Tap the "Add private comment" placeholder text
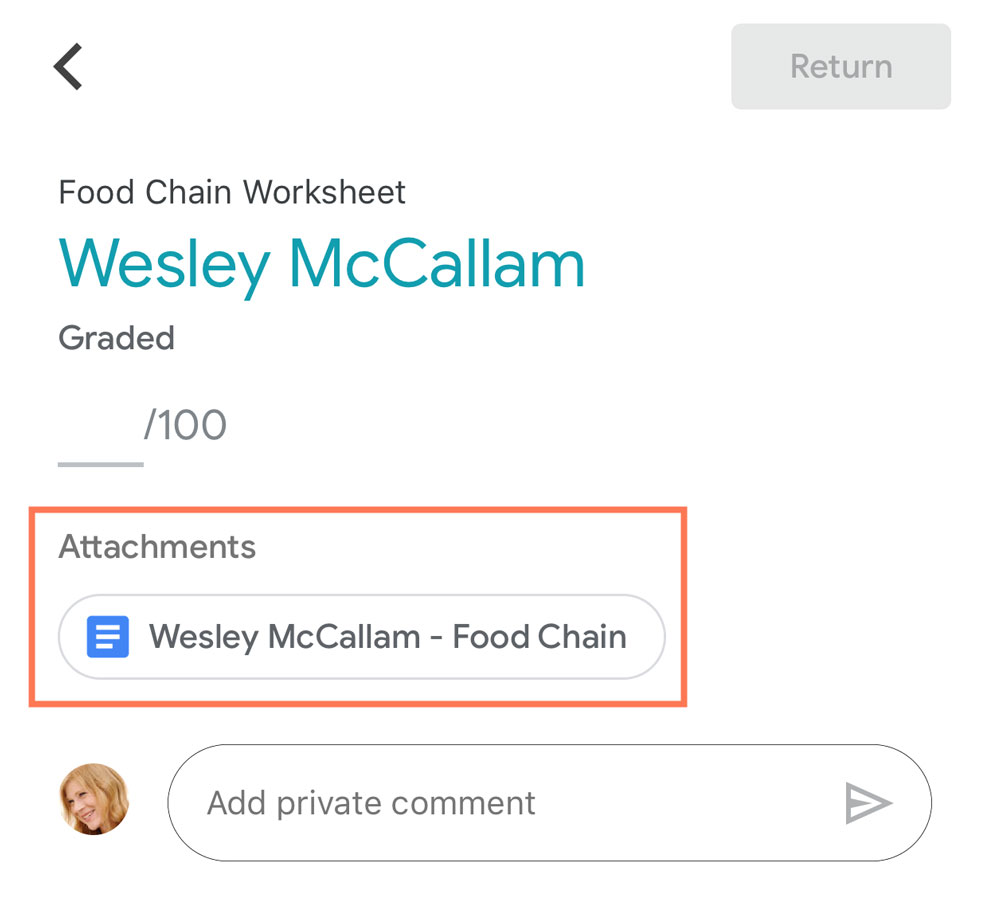989x900 pixels. pos(371,803)
